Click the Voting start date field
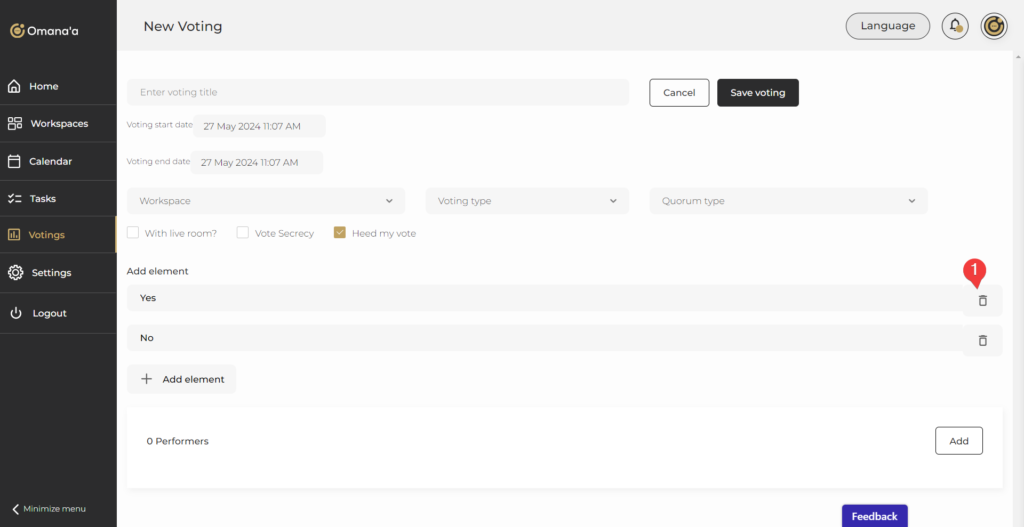 [260, 127]
